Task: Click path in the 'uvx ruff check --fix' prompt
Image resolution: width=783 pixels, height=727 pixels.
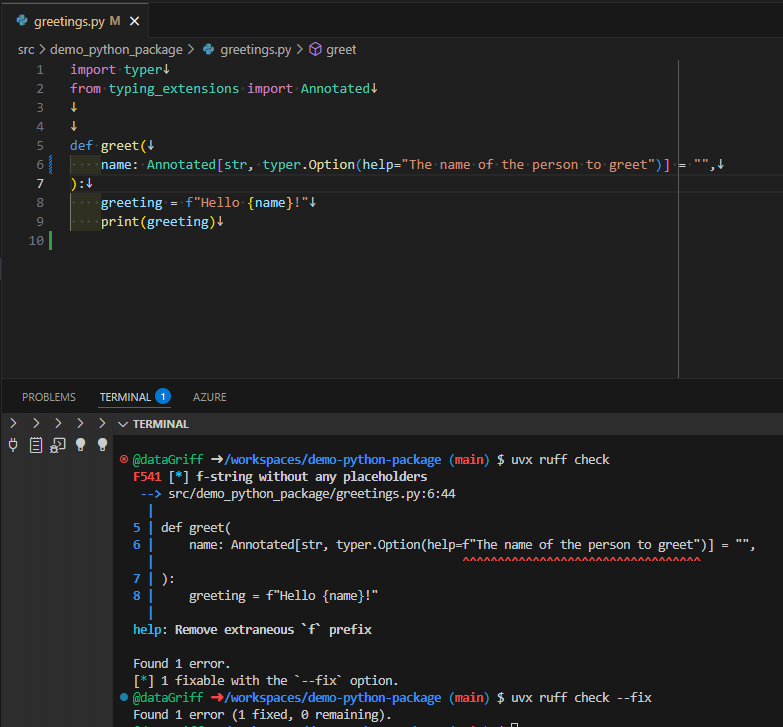Action: point(333,698)
